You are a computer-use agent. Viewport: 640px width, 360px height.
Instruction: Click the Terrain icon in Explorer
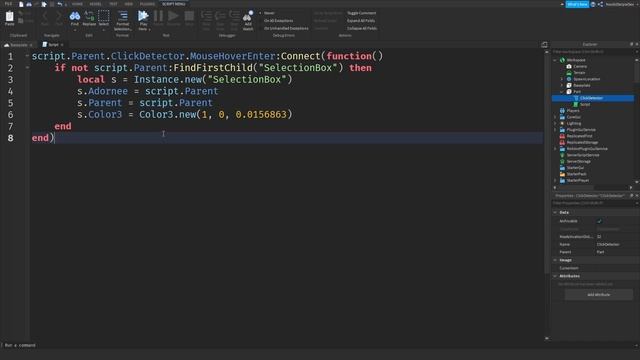point(569,73)
